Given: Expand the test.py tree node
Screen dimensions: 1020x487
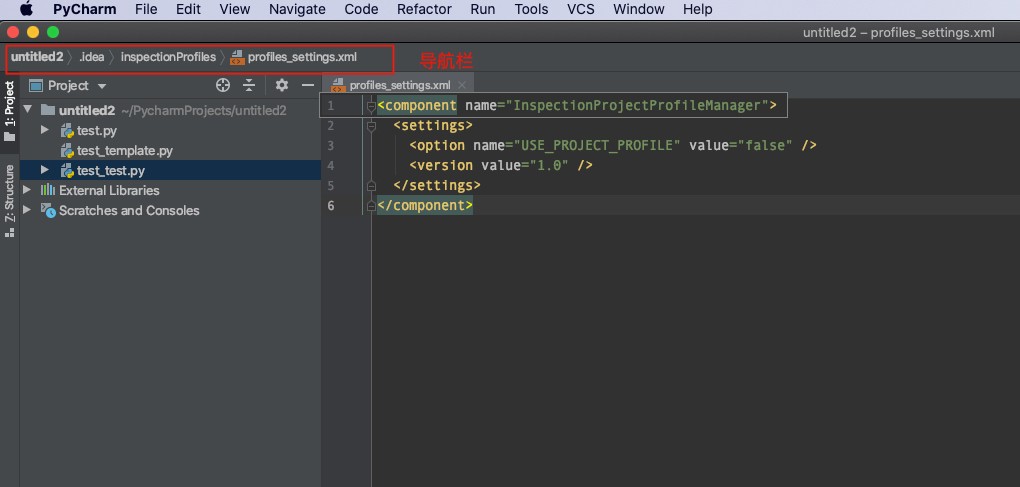Looking at the screenshot, I should [x=44, y=130].
